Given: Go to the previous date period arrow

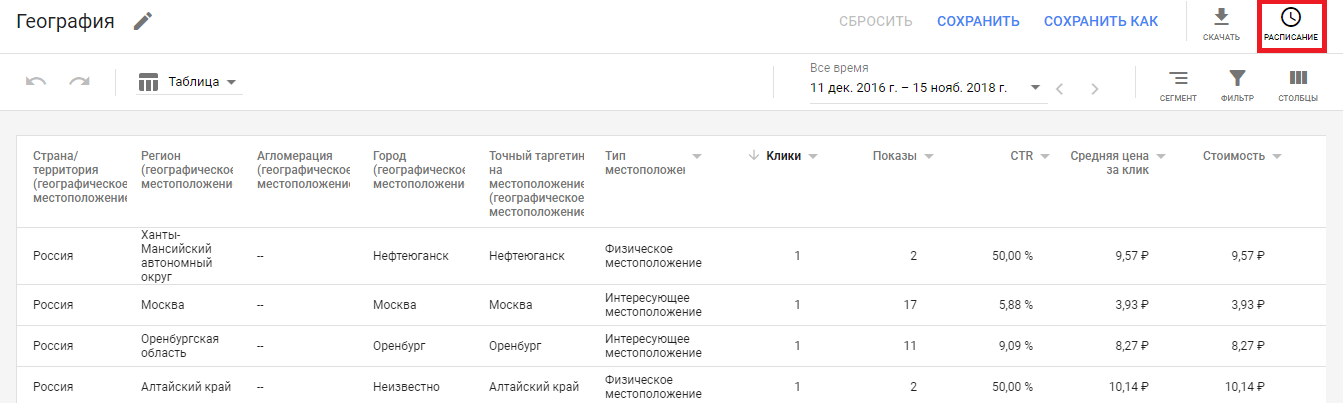Looking at the screenshot, I should (x=1060, y=88).
